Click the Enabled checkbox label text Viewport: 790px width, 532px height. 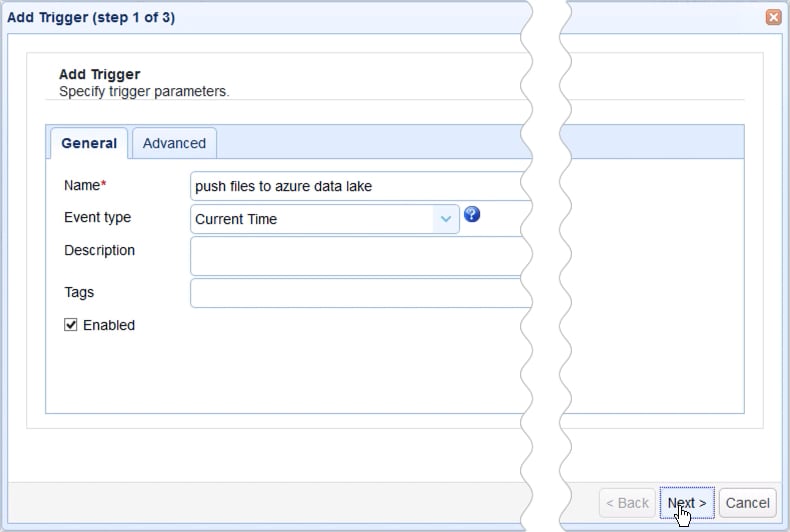[x=109, y=325]
